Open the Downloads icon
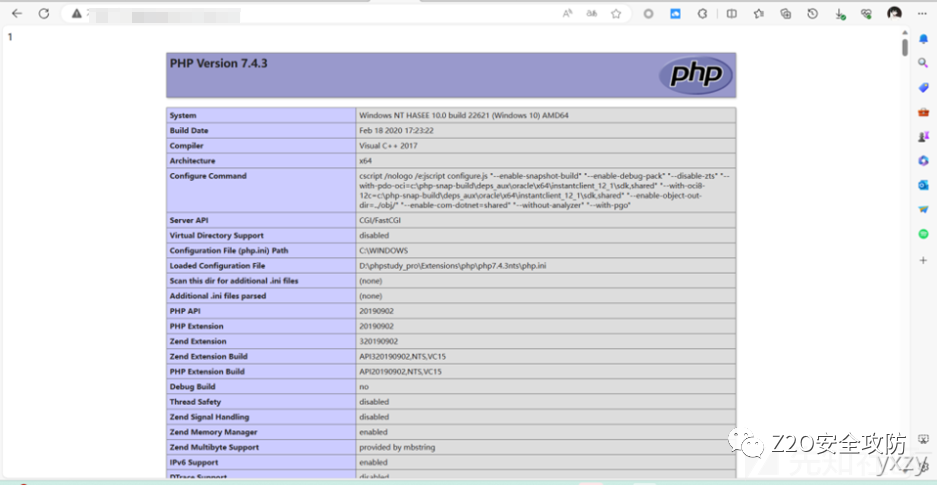The image size is (937, 485). [840, 14]
